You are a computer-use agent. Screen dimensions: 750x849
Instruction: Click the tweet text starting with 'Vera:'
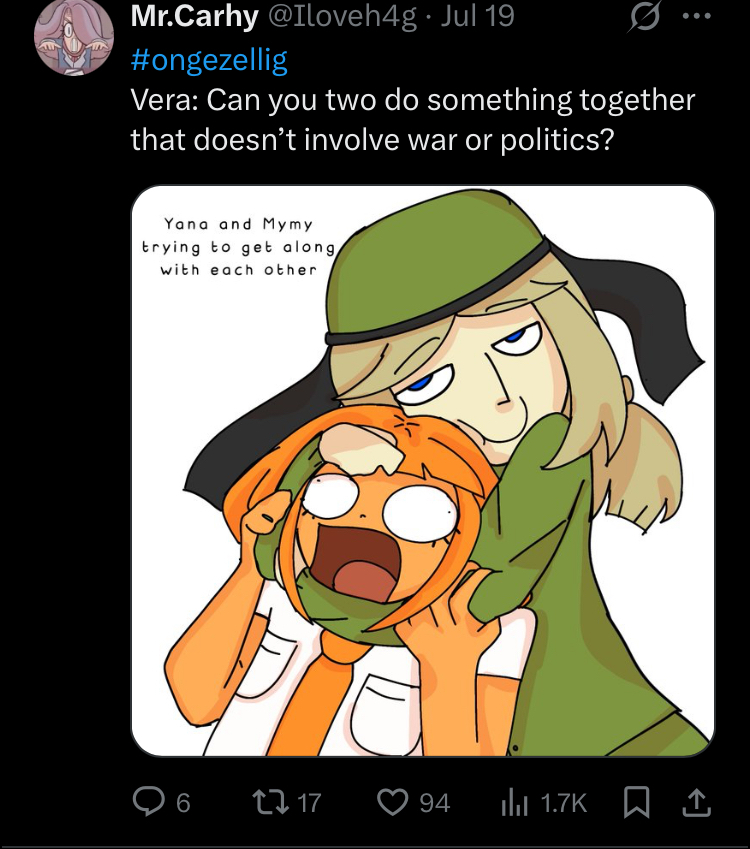(412, 120)
